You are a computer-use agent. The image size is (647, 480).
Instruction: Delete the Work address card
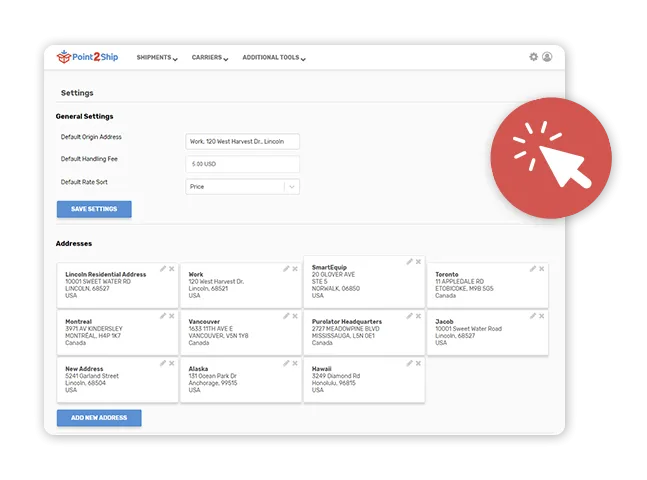coord(295,269)
